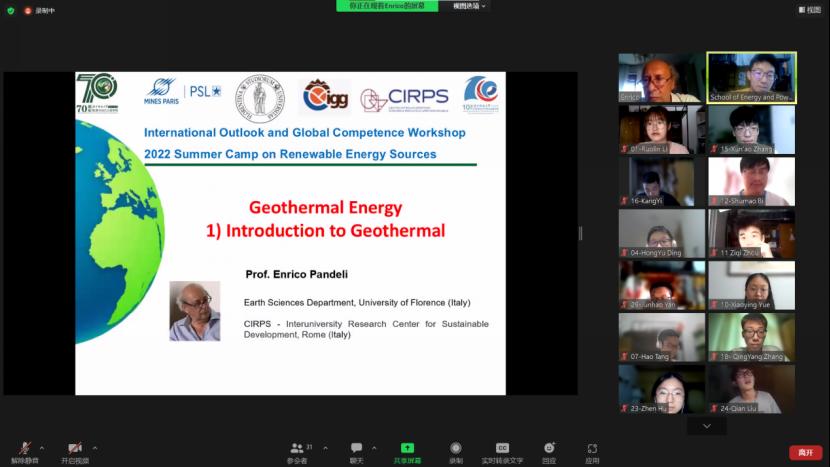Click the green Share Screen icon

tap(407, 449)
